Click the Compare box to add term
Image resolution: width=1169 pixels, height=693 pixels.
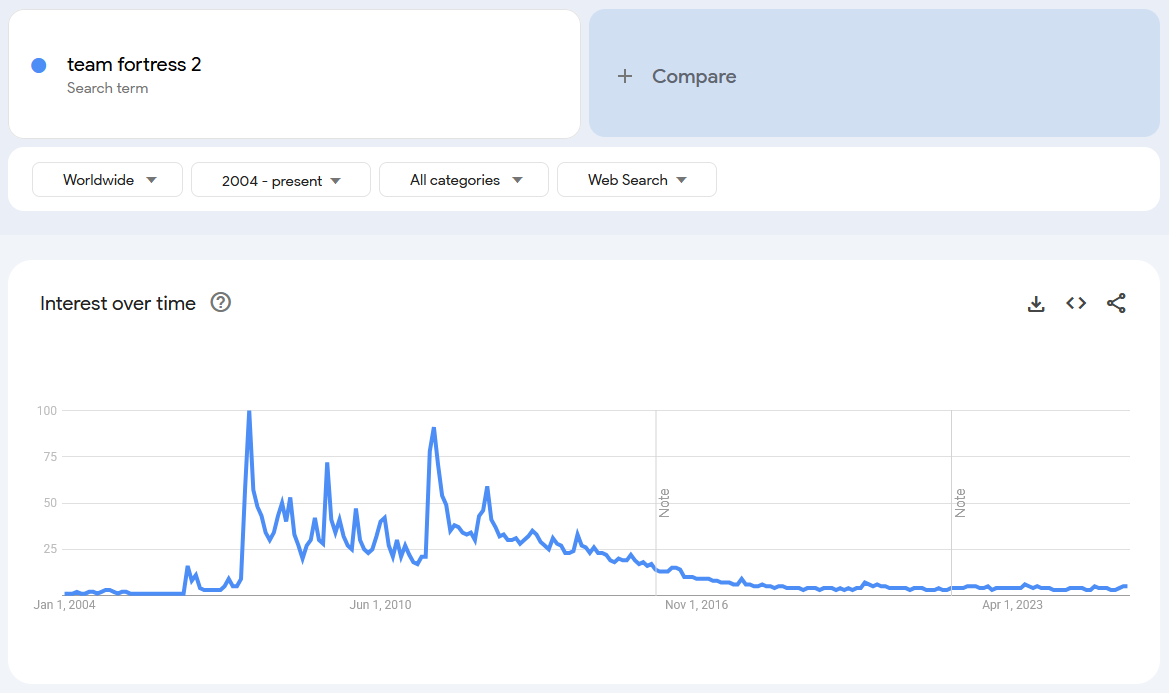pyautogui.click(x=874, y=76)
